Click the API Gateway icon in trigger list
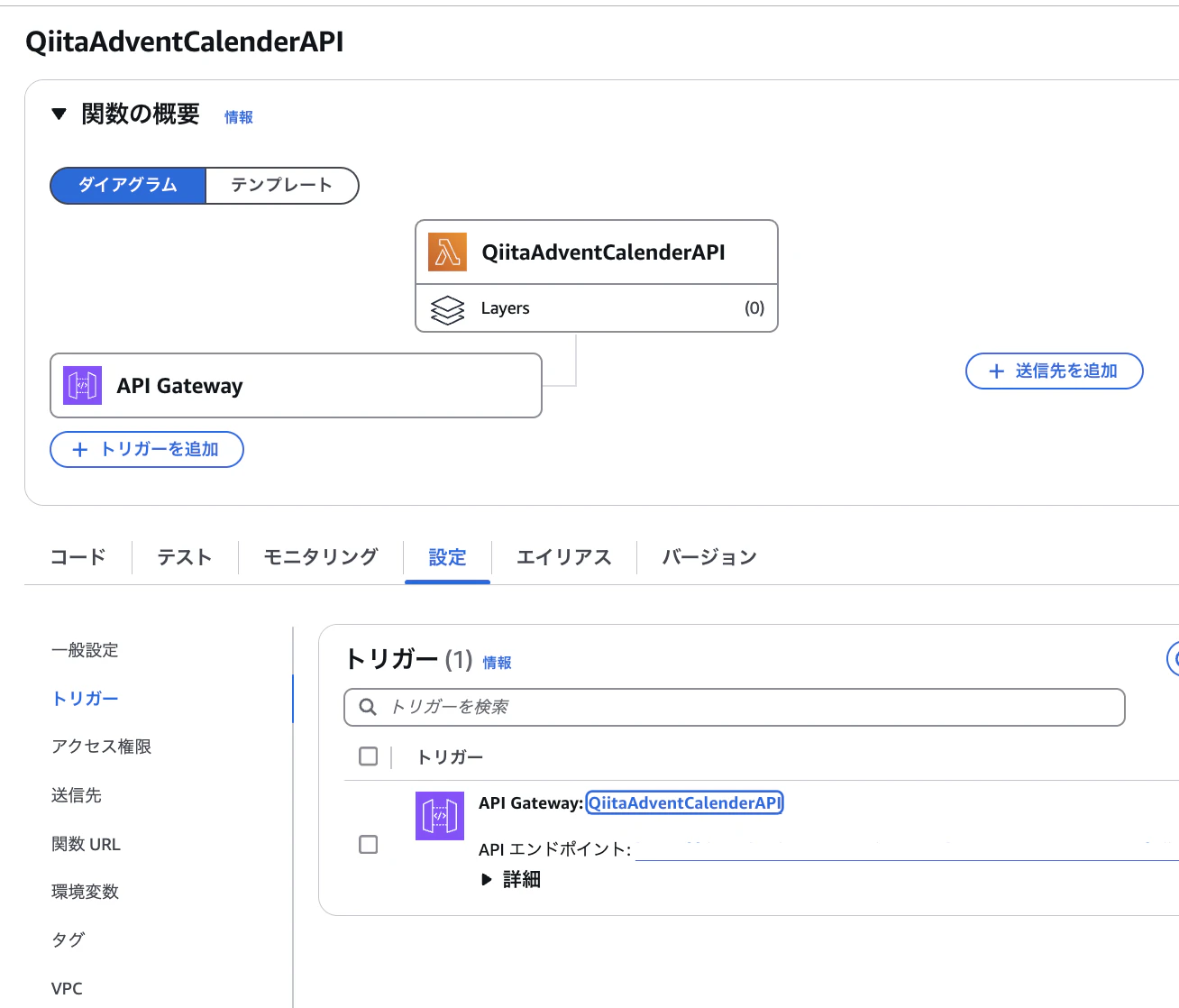 point(440,816)
